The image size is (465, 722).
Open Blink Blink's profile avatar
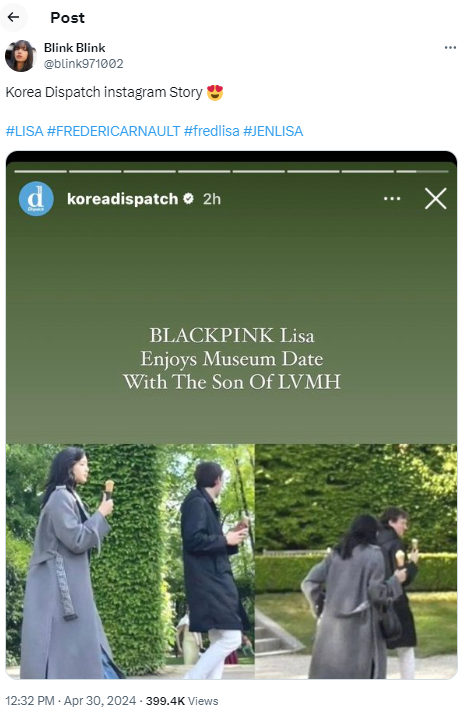(20, 56)
